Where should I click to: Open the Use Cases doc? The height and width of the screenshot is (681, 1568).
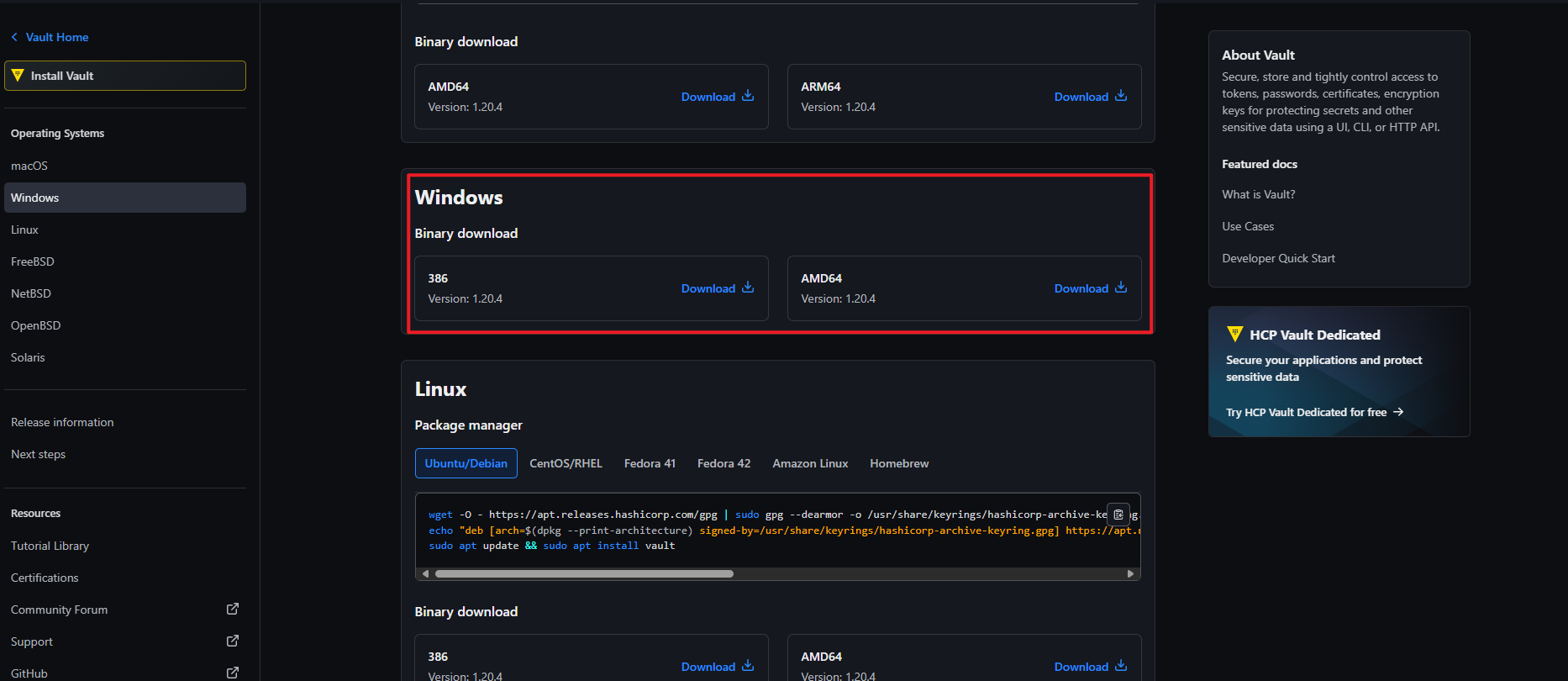pyautogui.click(x=1248, y=226)
